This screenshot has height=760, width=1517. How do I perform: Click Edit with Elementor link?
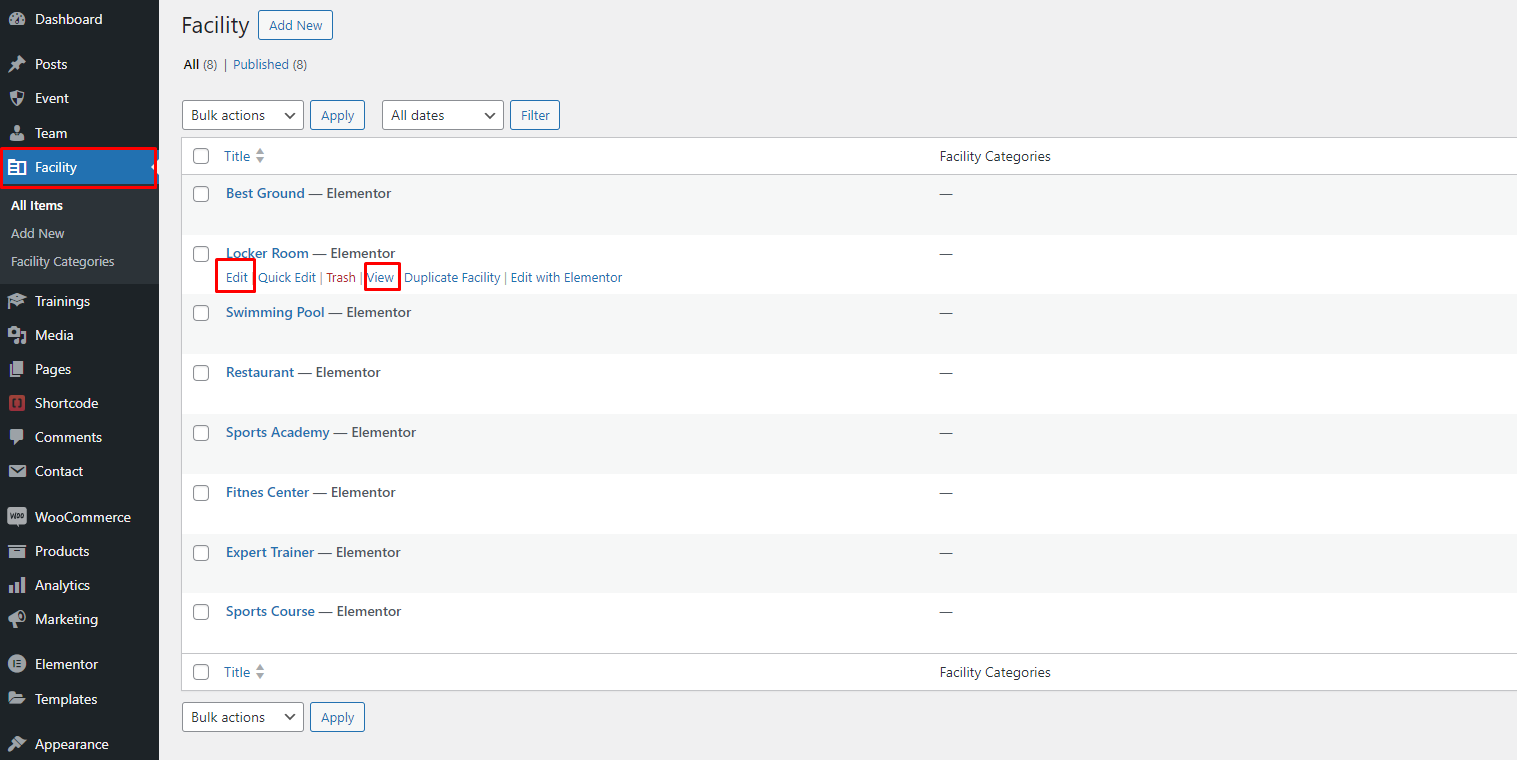pyautogui.click(x=566, y=277)
